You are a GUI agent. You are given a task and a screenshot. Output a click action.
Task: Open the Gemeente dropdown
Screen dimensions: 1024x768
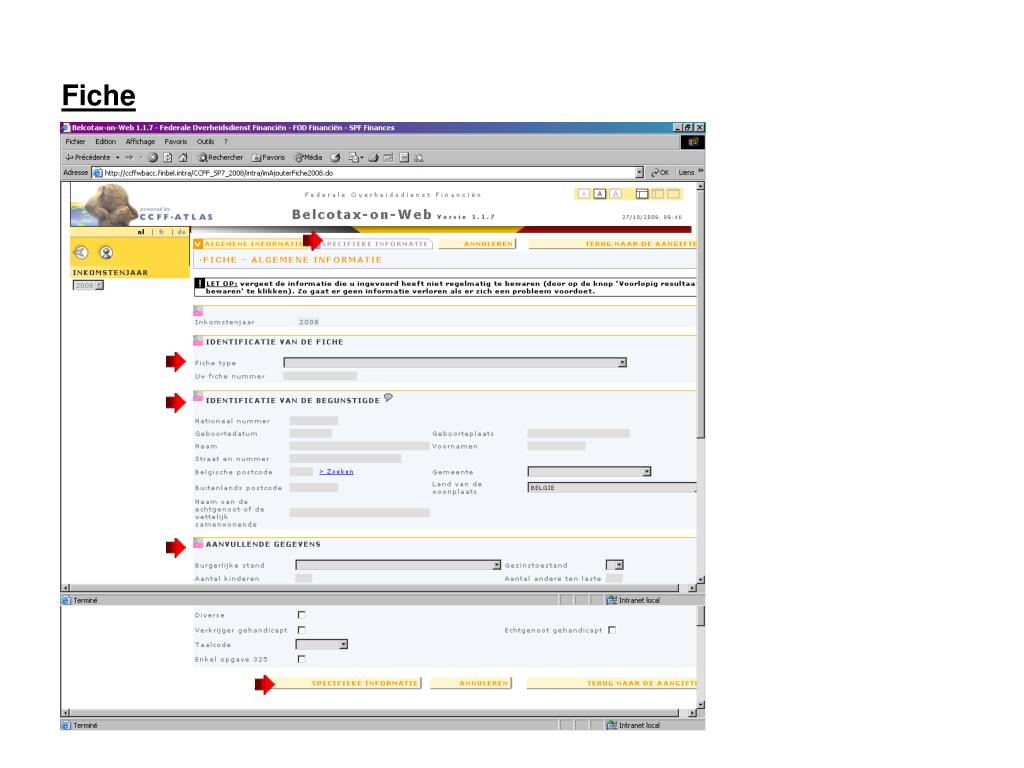coord(589,472)
